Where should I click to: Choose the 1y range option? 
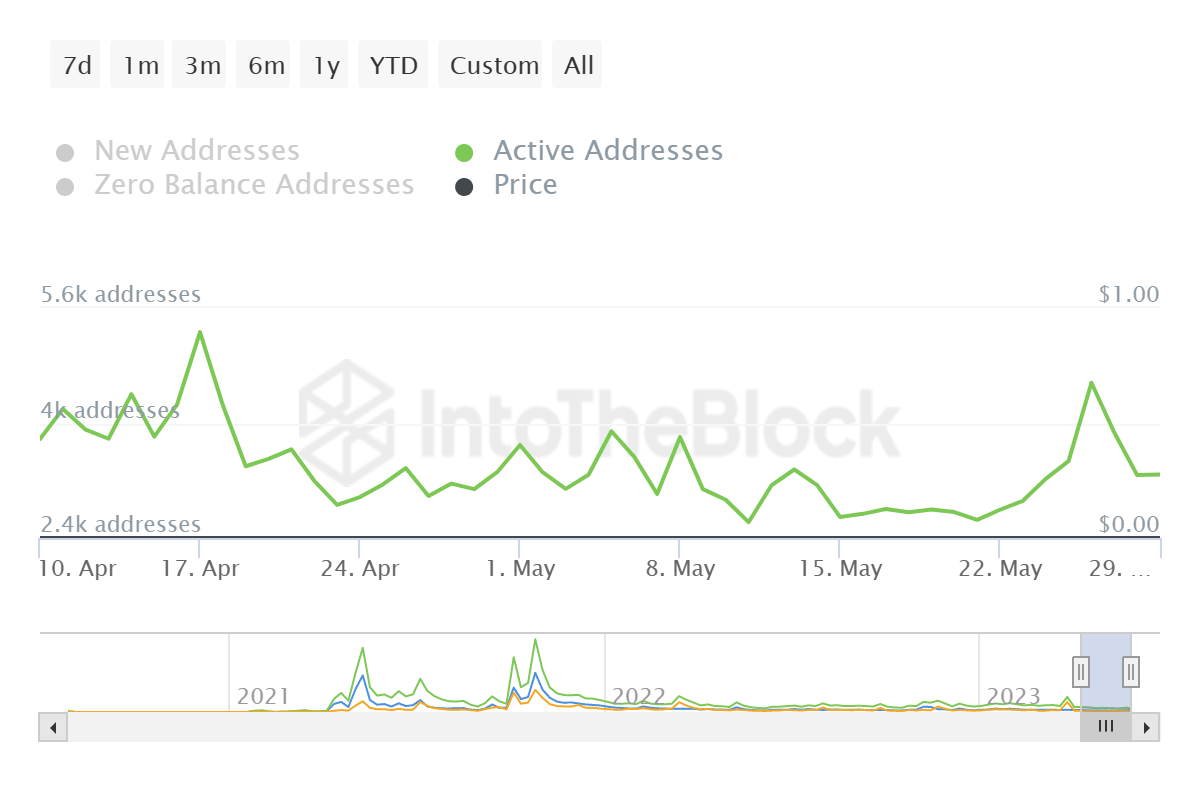(x=326, y=66)
